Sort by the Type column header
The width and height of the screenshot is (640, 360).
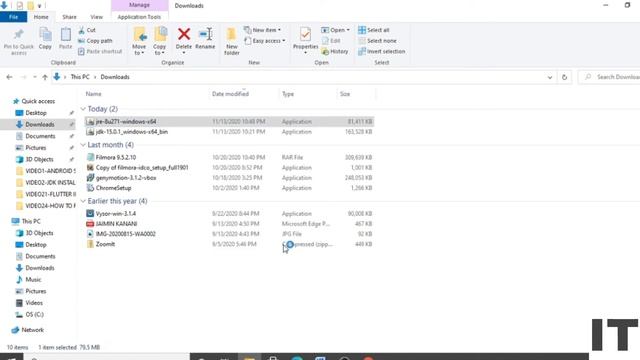(x=288, y=94)
